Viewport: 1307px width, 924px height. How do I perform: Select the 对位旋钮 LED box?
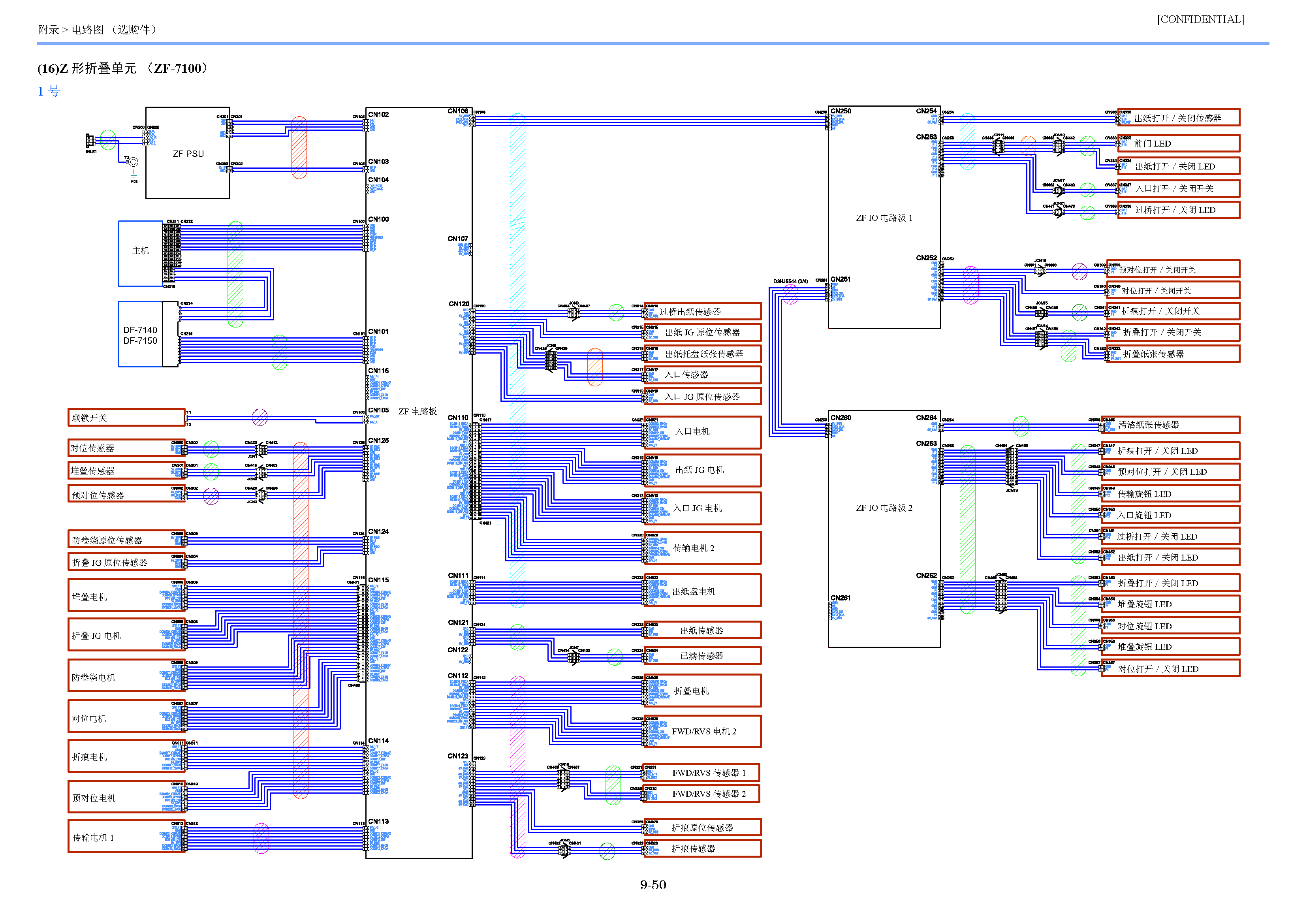tap(1170, 626)
